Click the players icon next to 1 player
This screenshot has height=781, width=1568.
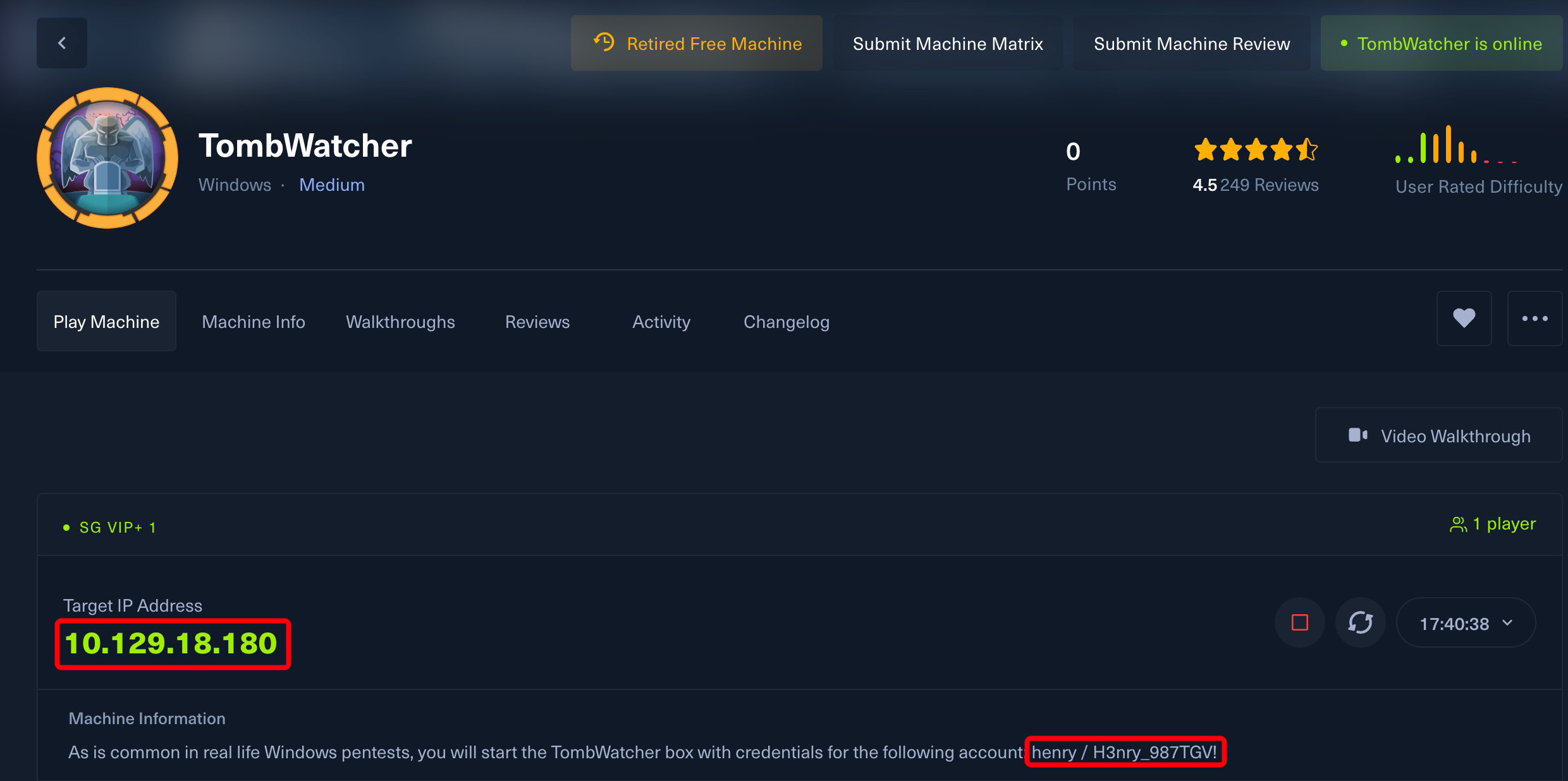pyautogui.click(x=1458, y=524)
